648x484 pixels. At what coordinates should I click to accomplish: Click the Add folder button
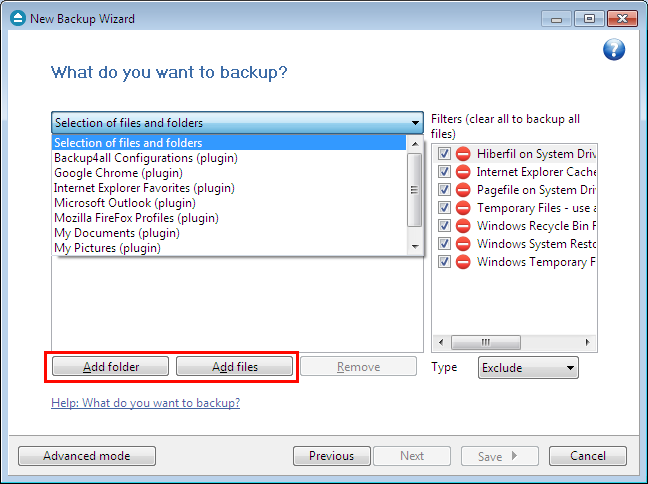coord(111,367)
